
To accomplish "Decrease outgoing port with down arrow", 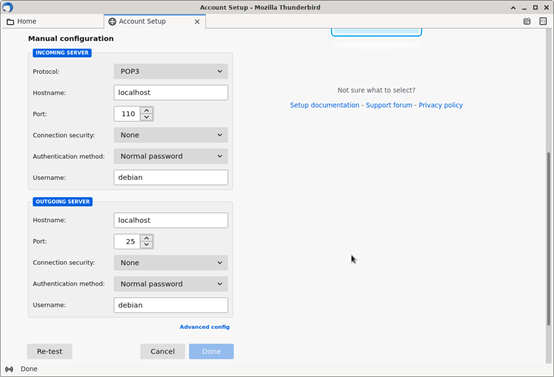I will click(x=147, y=245).
